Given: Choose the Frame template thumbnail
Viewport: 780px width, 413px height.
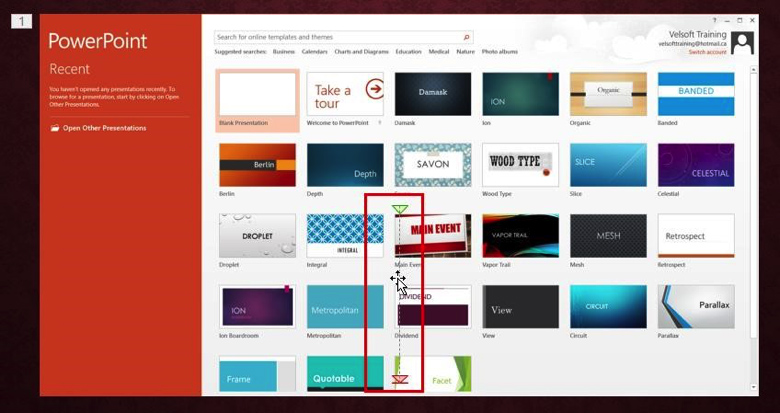Looking at the screenshot, I should (257, 374).
